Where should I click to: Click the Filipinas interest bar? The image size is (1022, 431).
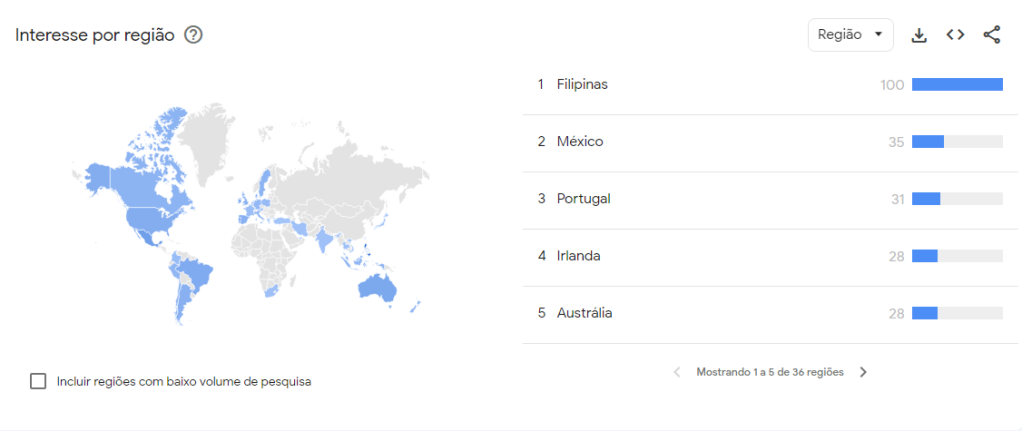click(957, 85)
